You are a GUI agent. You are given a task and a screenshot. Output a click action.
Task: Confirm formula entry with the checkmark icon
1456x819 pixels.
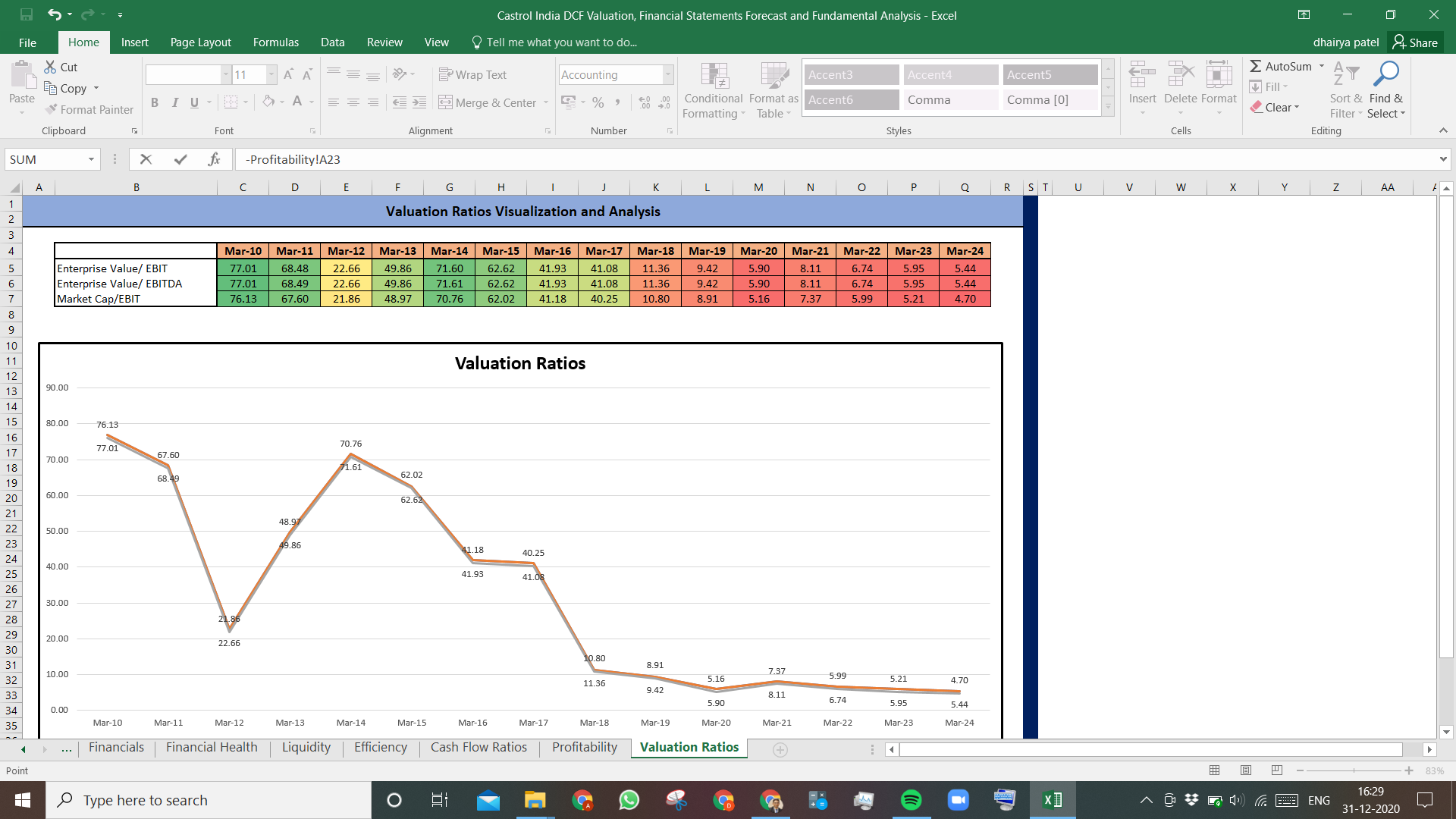(180, 159)
